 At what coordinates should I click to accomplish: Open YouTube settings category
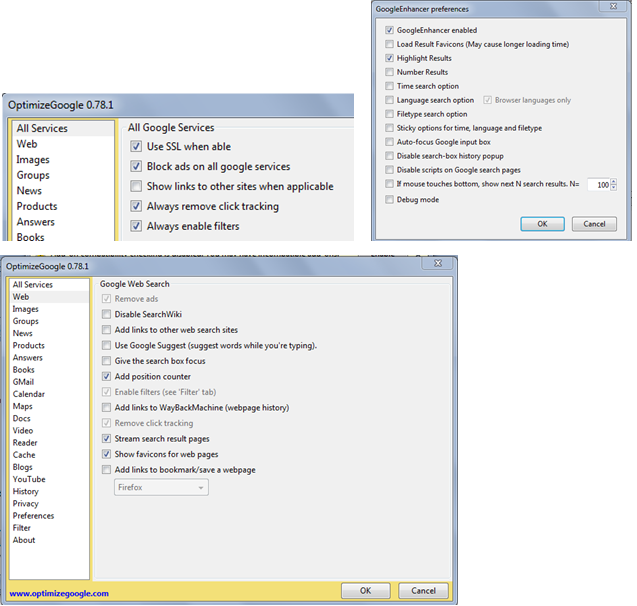click(x=49, y=480)
